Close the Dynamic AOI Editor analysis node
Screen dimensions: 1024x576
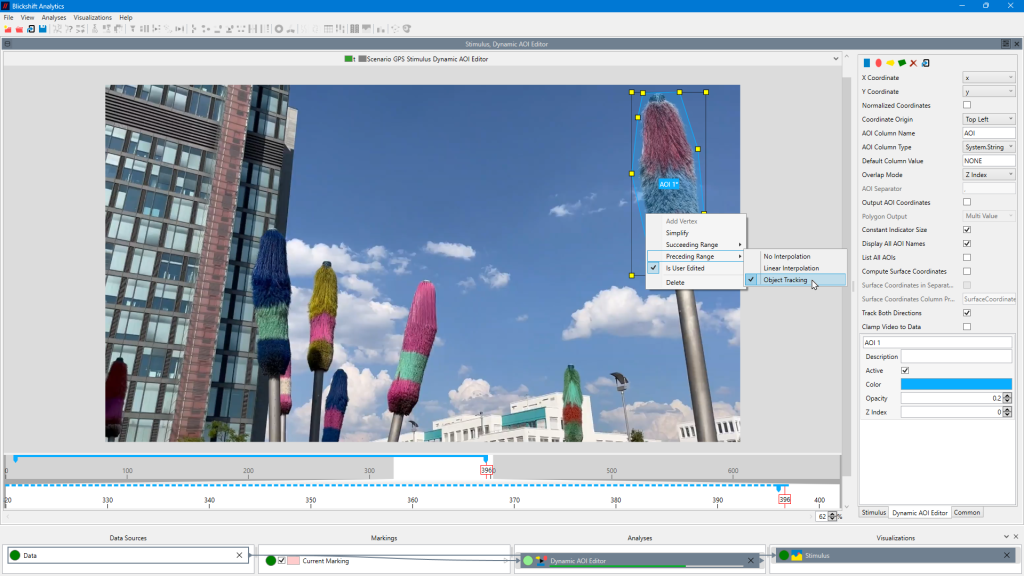[x=750, y=560]
